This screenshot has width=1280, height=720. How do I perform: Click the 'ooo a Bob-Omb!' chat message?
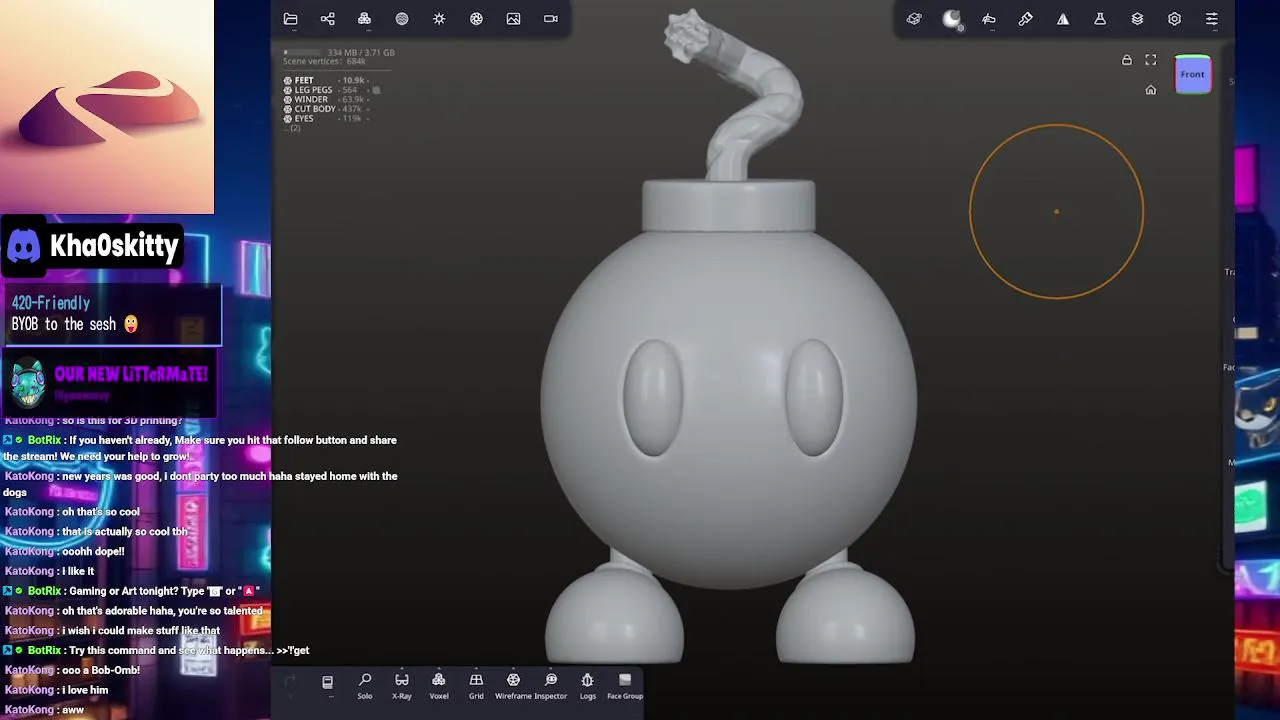coord(72,670)
